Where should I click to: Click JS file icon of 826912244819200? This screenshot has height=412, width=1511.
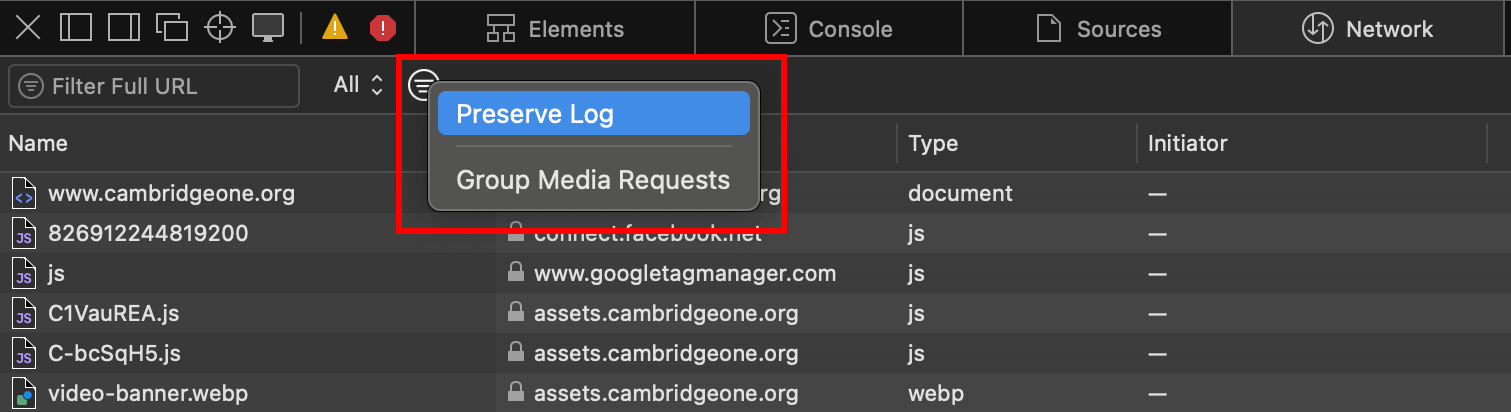[24, 233]
